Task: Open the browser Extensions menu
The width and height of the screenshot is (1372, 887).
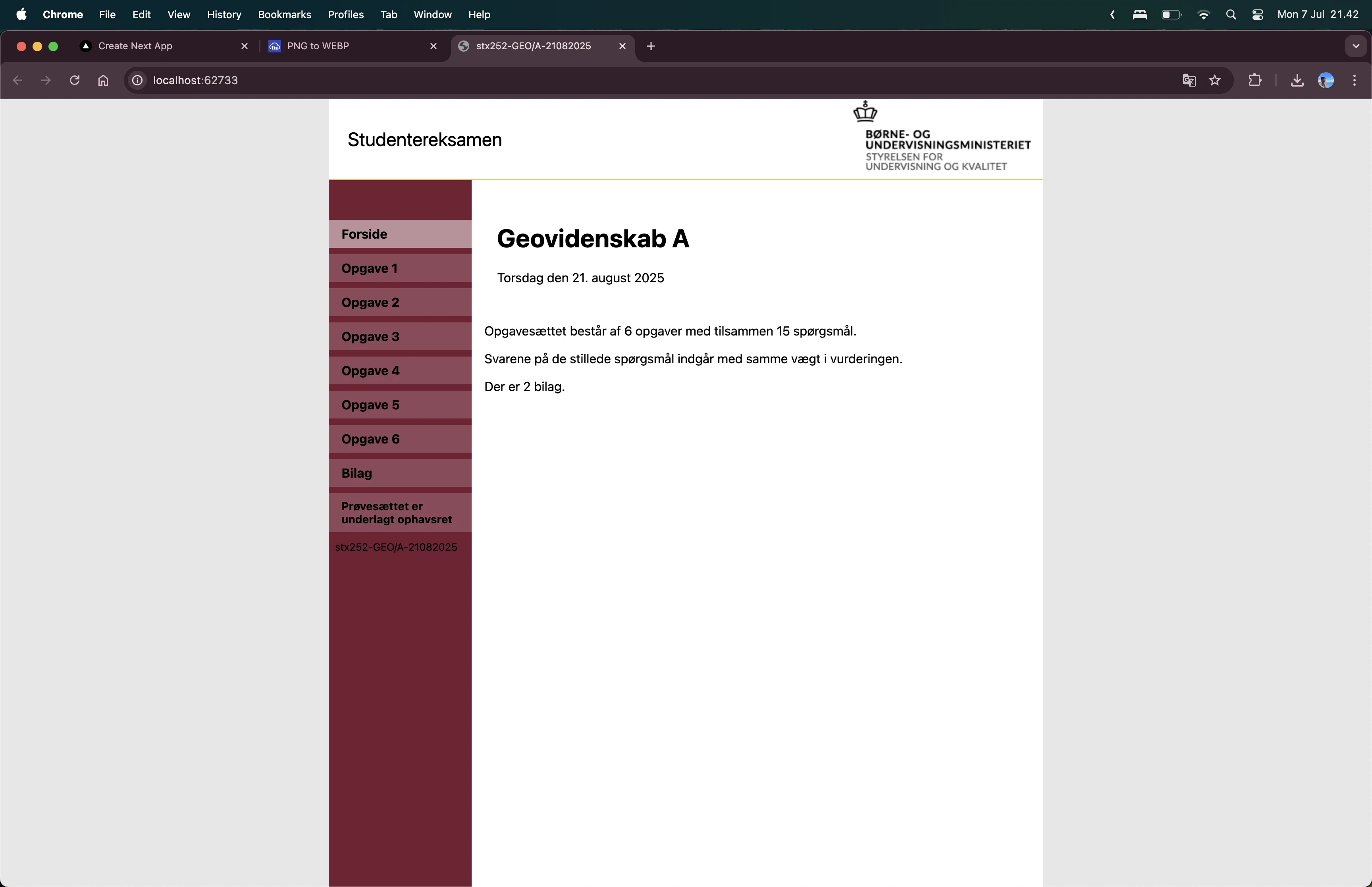Action: pos(1255,80)
